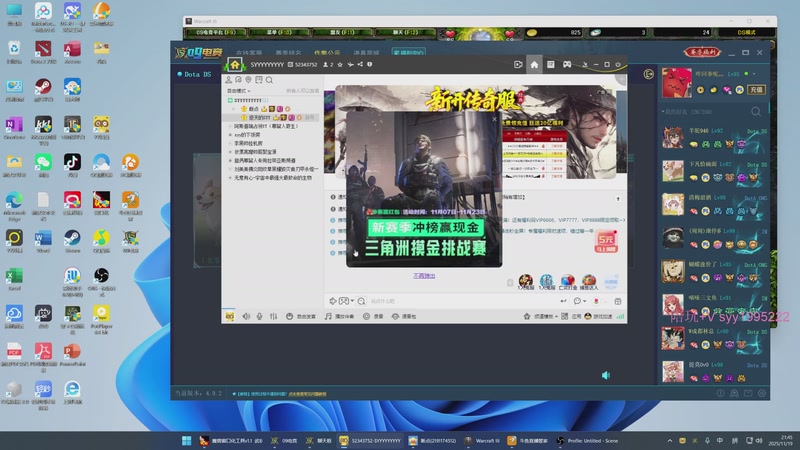Screen dimensions: 800x450
Task: Click the airplane icon in channel header
Action: click(x=351, y=65)
